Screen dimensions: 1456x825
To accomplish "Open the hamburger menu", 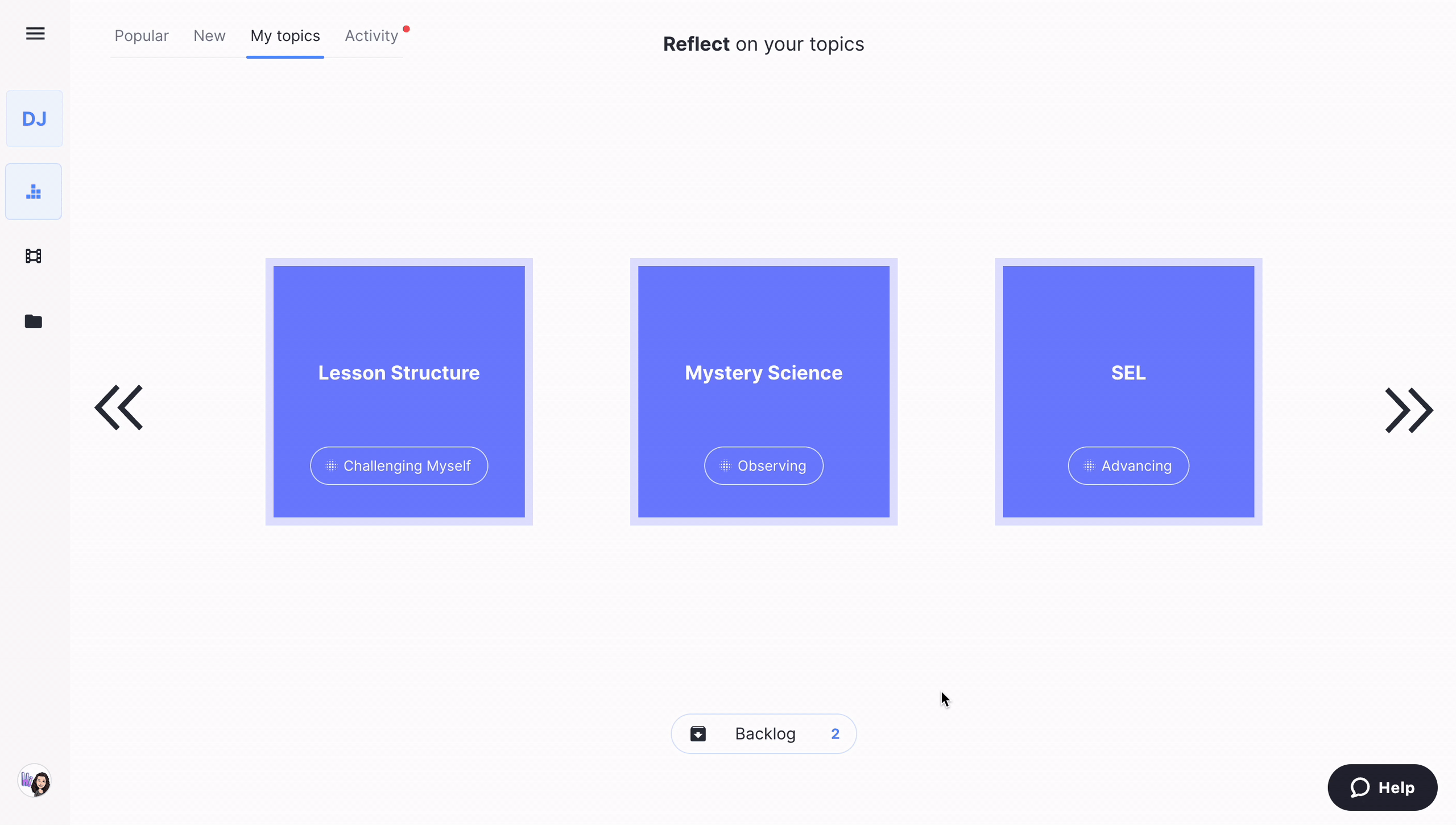I will (x=35, y=34).
